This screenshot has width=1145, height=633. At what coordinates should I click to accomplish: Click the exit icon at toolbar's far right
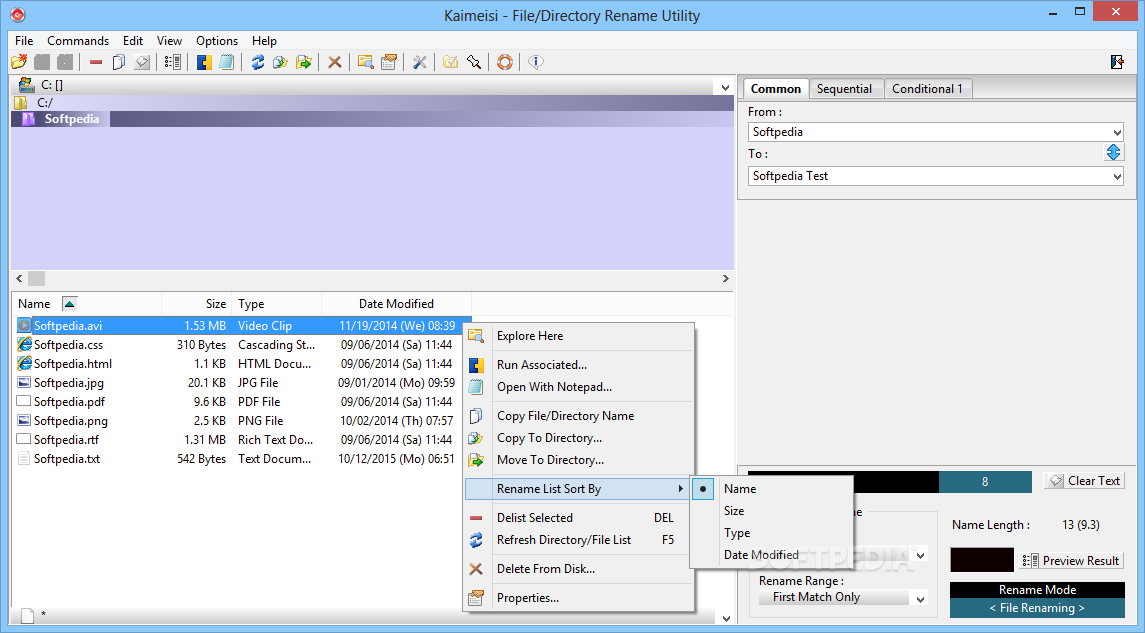[1117, 62]
